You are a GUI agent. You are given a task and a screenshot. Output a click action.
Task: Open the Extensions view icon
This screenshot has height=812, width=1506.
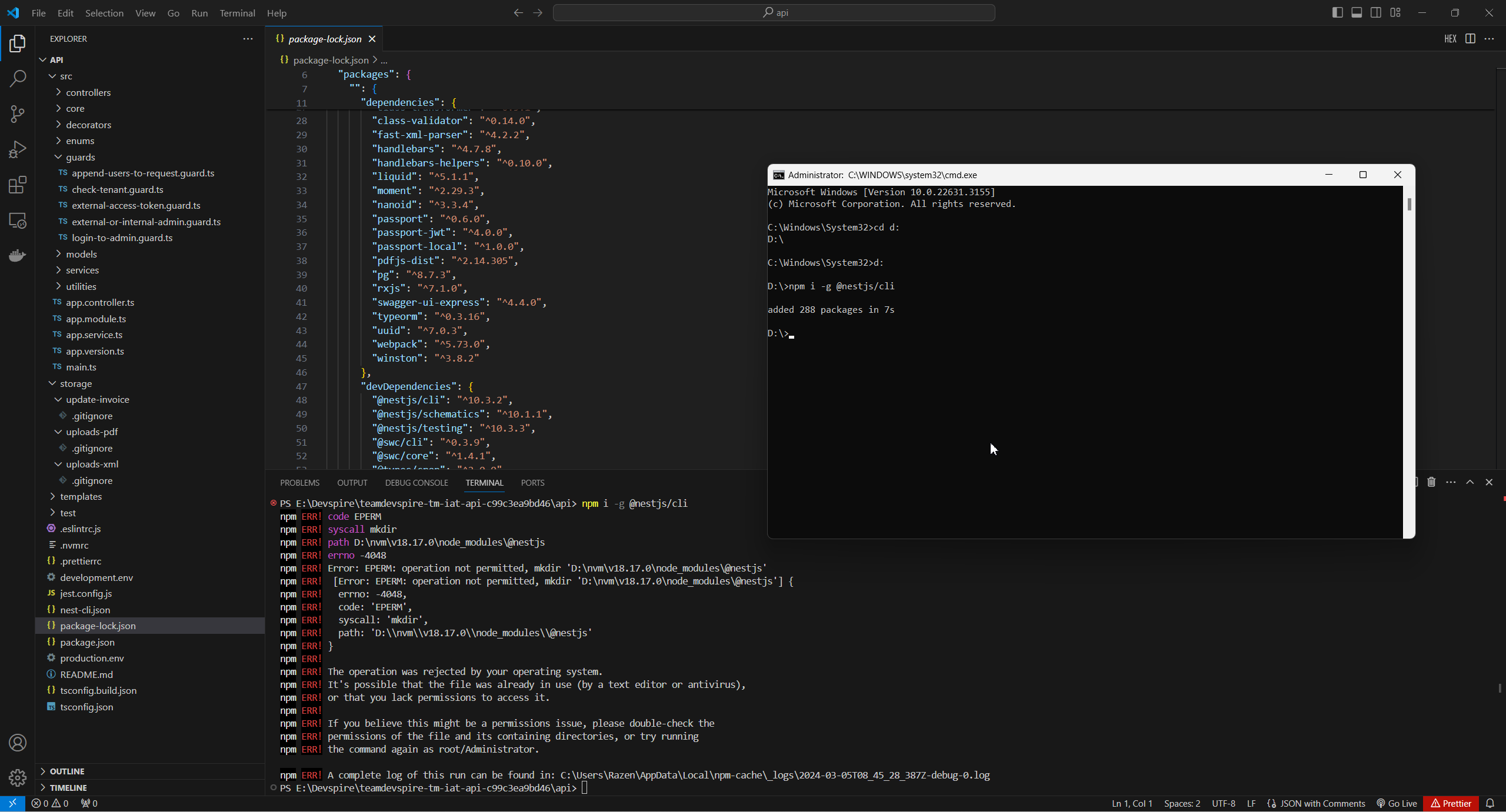pos(18,185)
